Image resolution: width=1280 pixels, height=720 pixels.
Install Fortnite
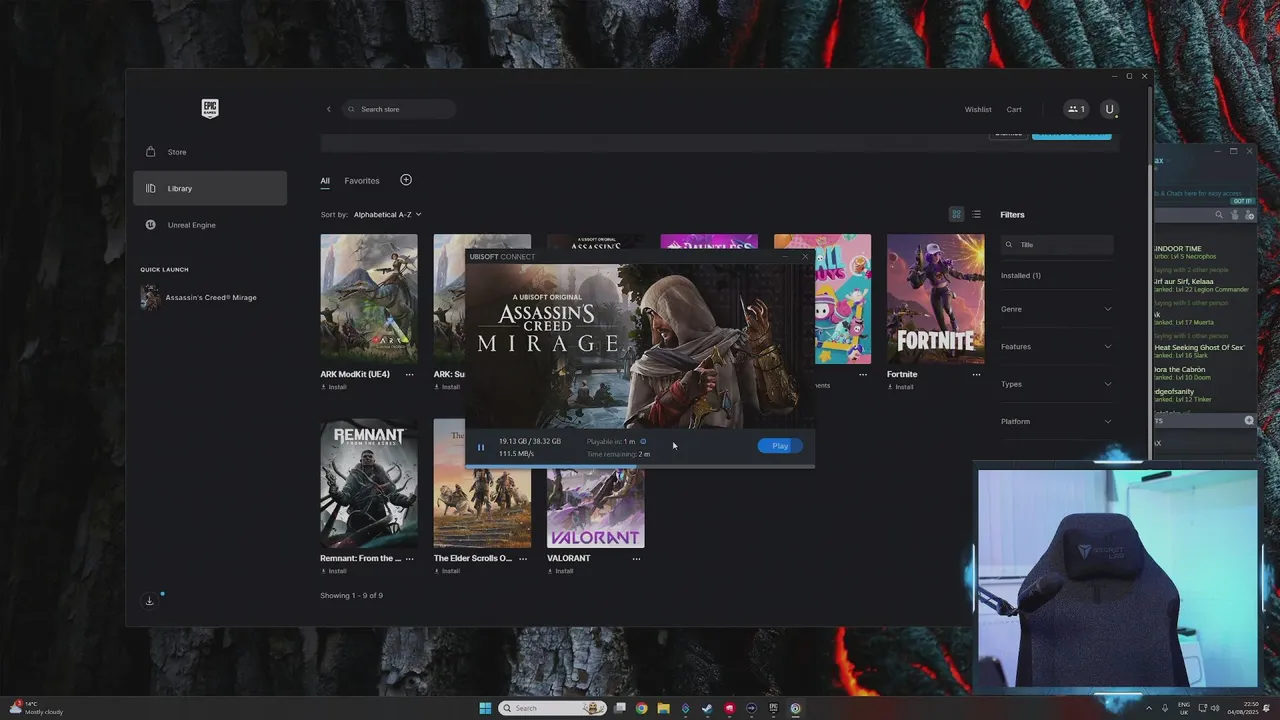coord(901,387)
